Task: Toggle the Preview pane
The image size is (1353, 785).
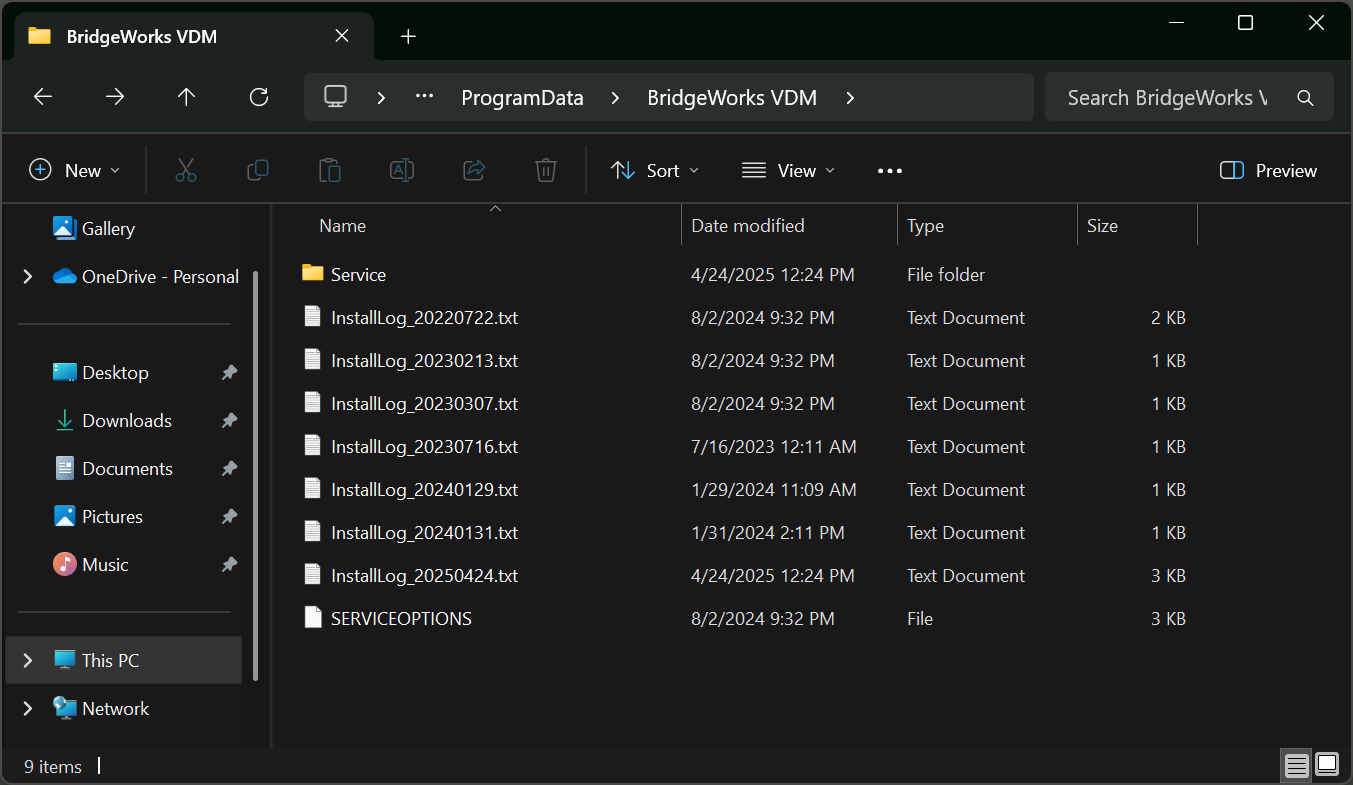Action: [1269, 171]
